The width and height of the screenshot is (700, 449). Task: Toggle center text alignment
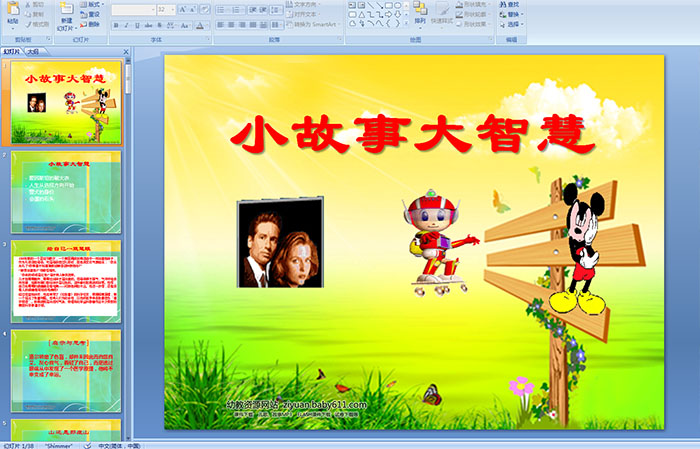point(231,25)
